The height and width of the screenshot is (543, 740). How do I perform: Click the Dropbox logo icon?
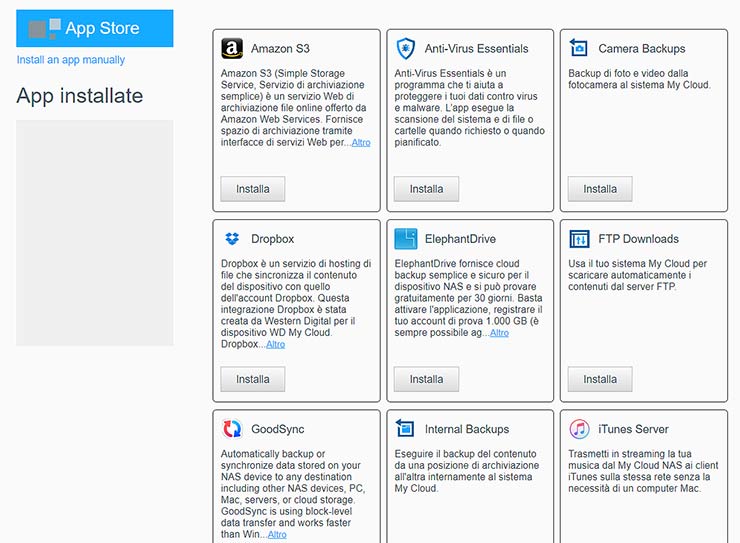point(232,239)
